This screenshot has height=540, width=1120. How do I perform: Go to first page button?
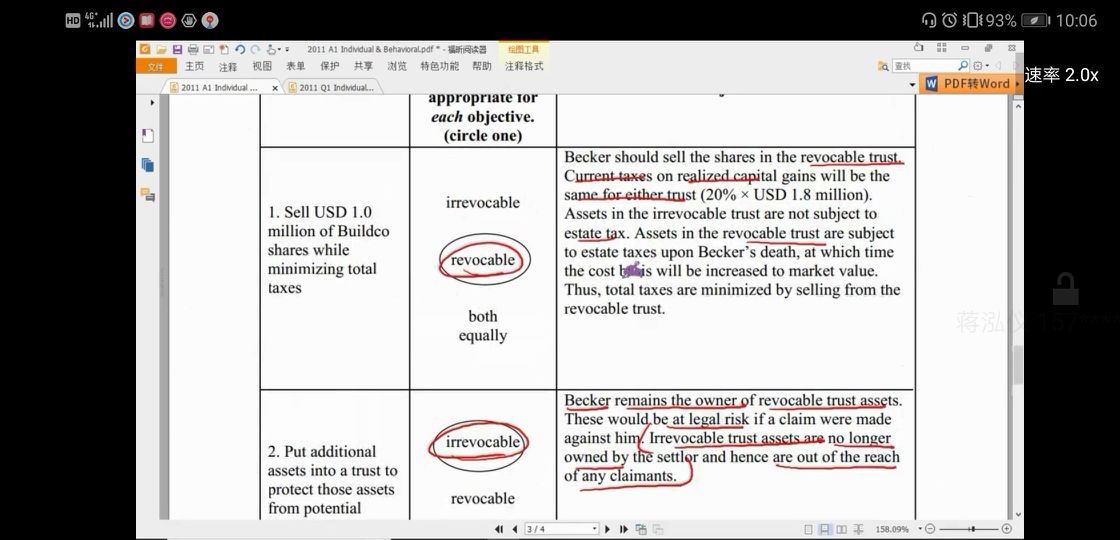[499, 529]
